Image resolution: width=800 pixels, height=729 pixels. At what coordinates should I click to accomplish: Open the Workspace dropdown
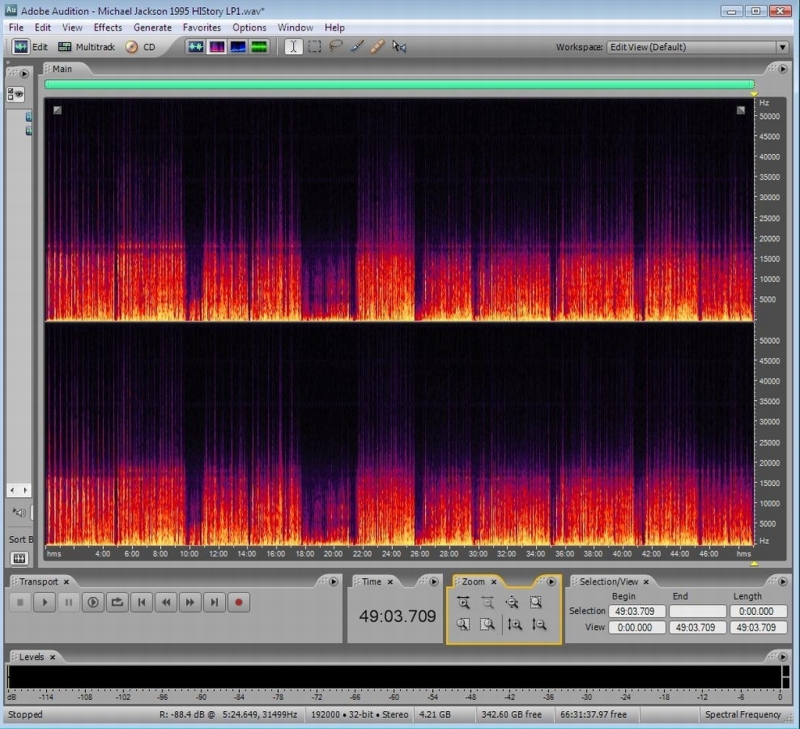698,47
